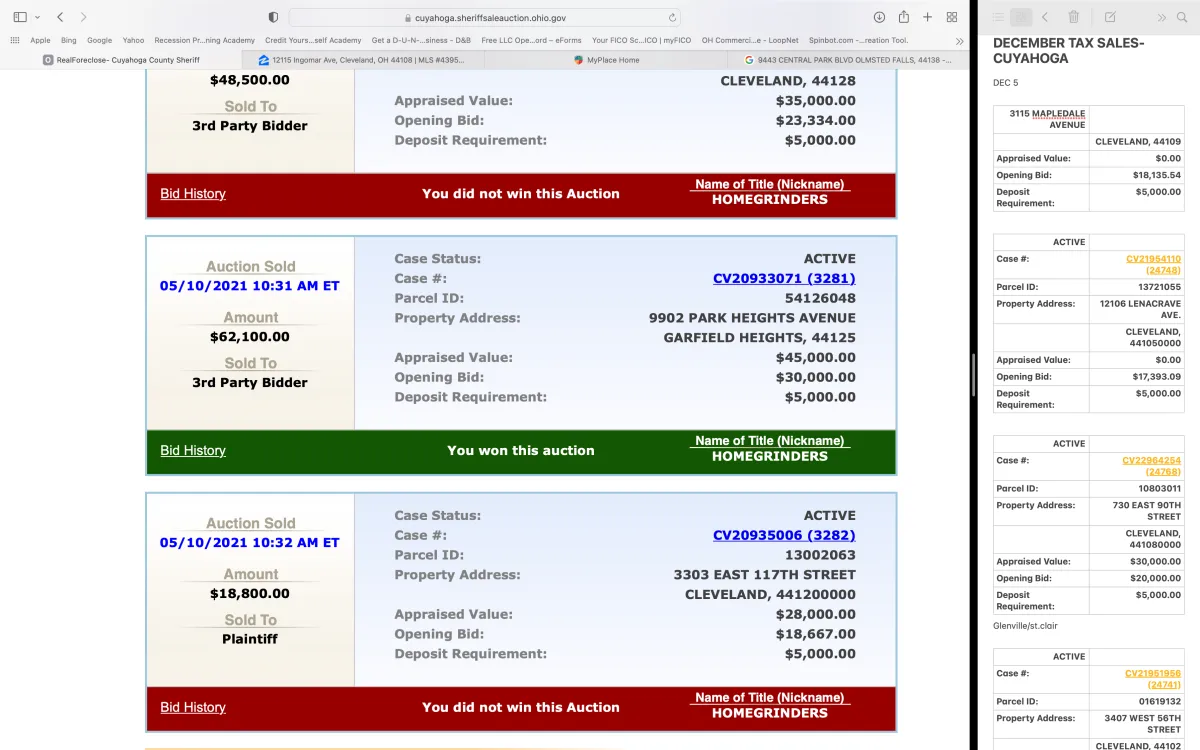This screenshot has height=750, width=1200.
Task: Switch to RealForeclose Cuyahoga County Sheriff tab
Action: (x=121, y=60)
